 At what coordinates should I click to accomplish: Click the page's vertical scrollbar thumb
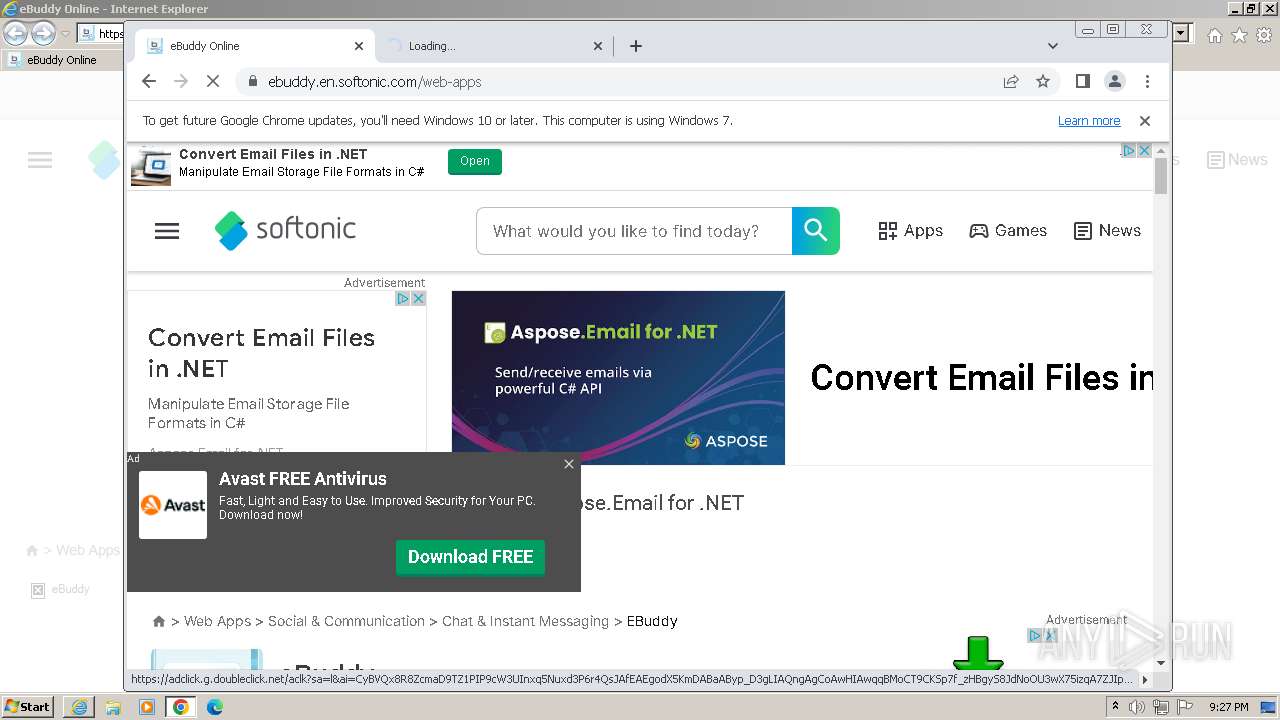(1161, 176)
